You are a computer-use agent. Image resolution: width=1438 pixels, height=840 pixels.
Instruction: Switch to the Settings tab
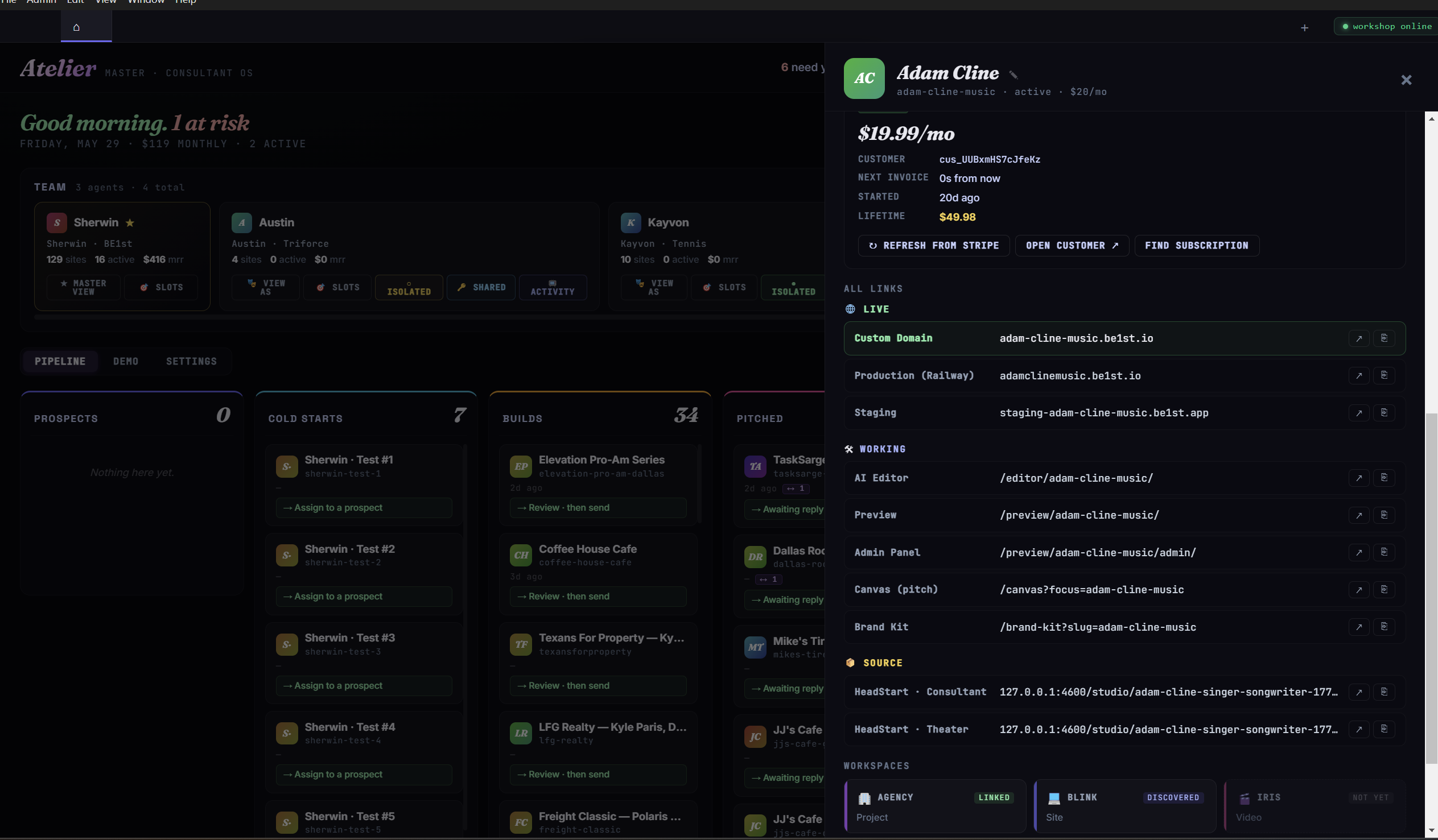[191, 362]
